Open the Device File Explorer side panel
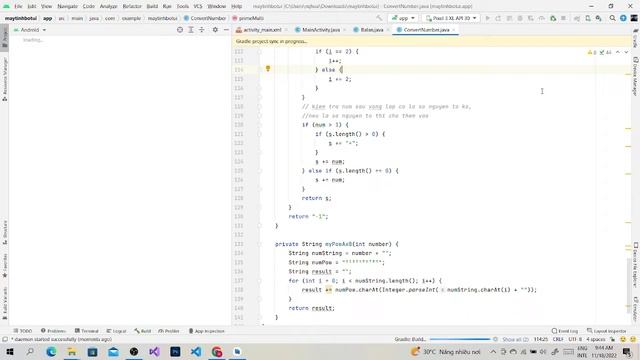 [x=635, y=265]
